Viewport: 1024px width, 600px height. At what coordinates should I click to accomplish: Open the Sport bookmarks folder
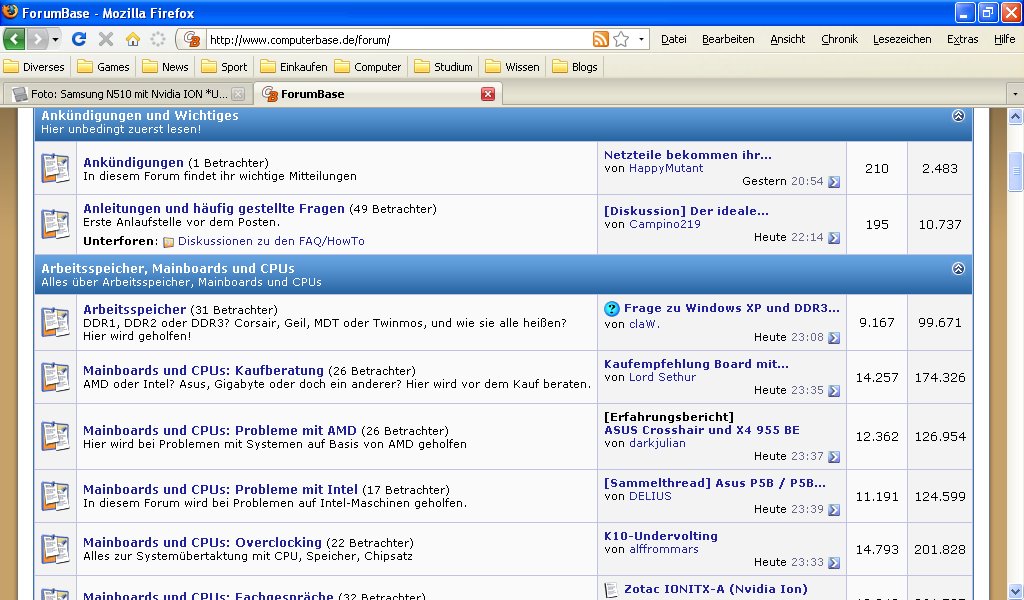click(x=224, y=67)
